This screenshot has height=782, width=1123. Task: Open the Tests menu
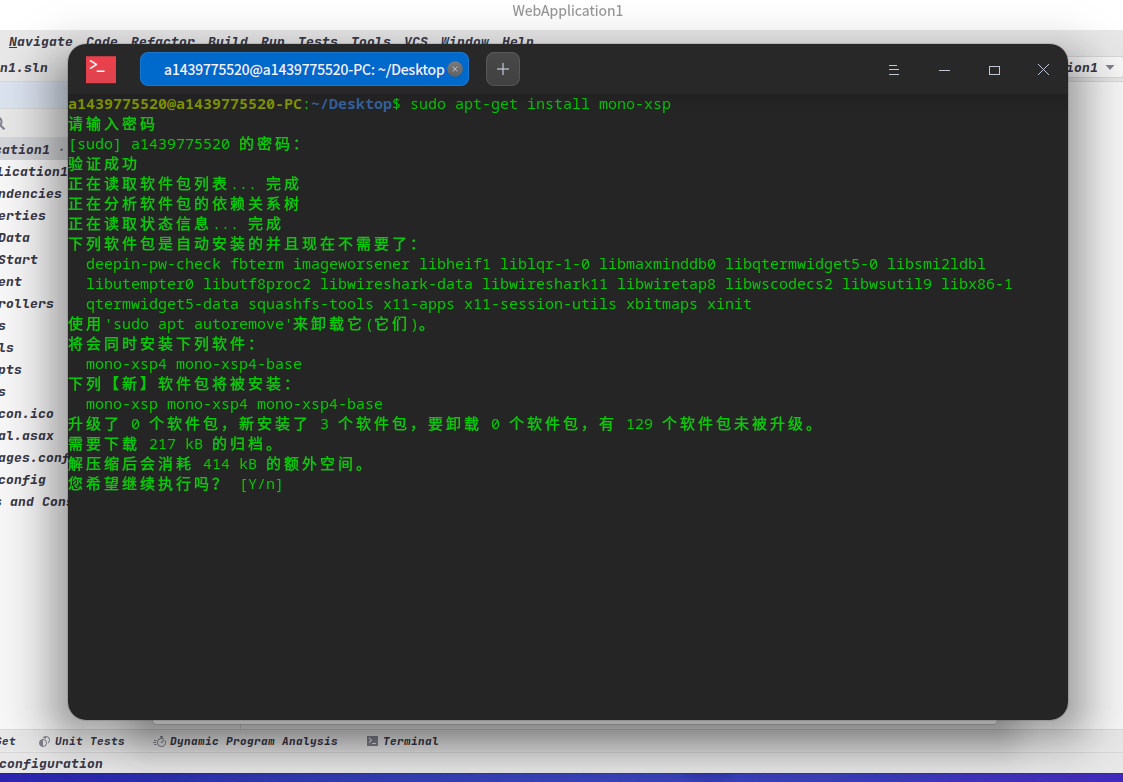(317, 41)
